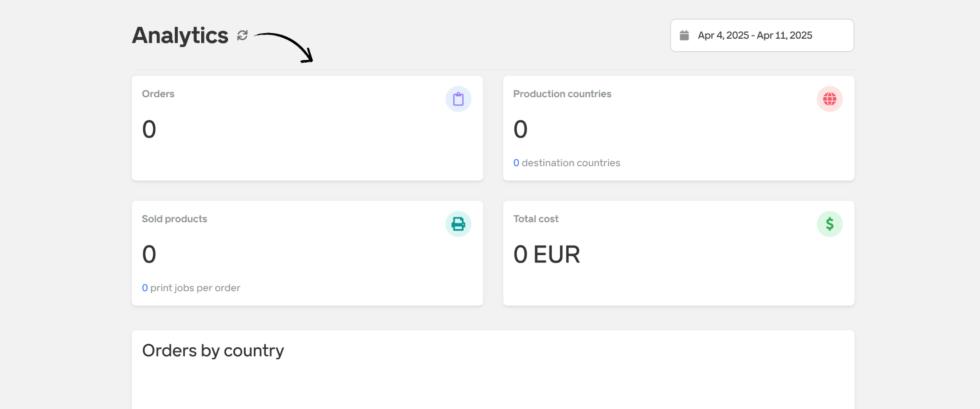Open the Apr 4 - Apr 11 date range
The image size is (980, 409).
(x=755, y=35)
